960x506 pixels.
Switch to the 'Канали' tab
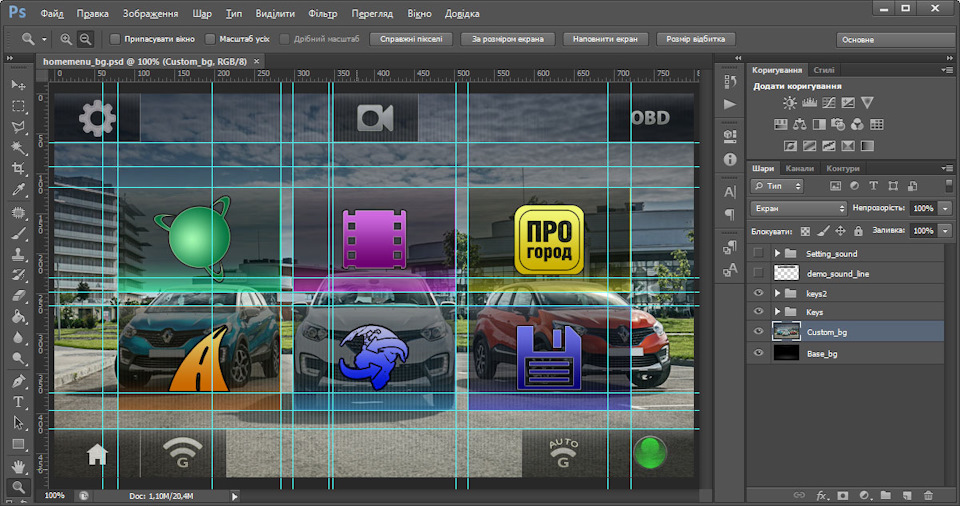click(x=799, y=169)
